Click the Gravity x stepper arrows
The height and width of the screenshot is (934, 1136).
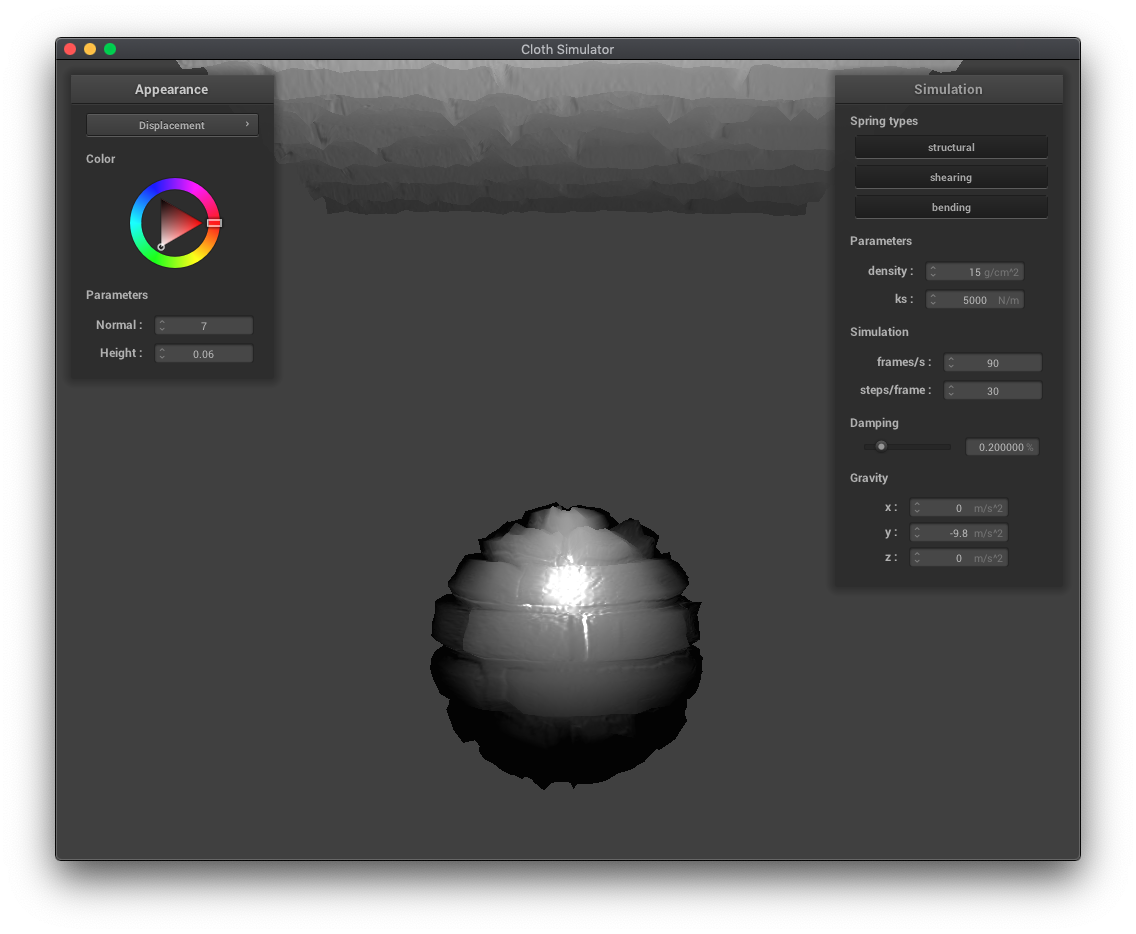917,508
